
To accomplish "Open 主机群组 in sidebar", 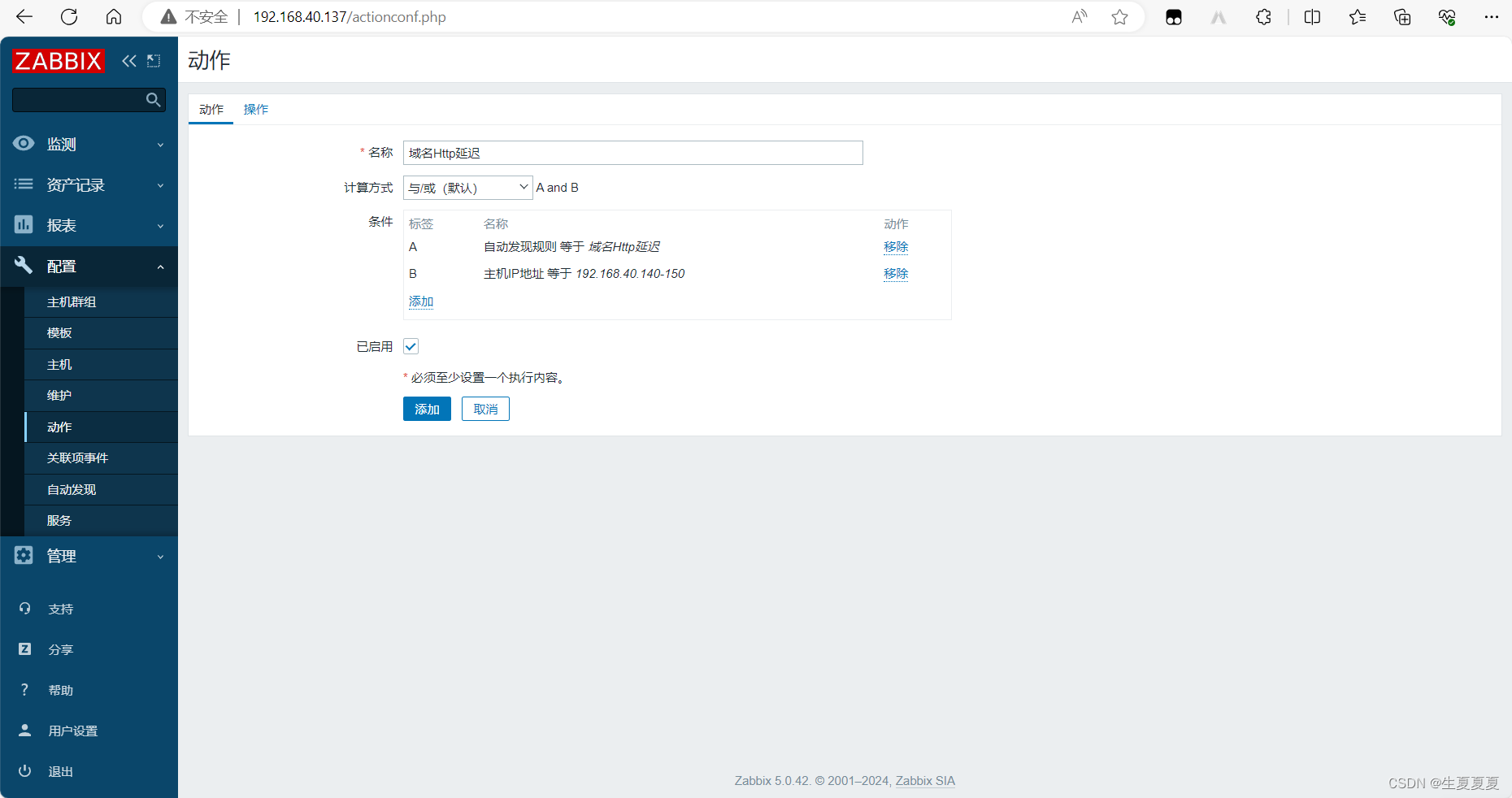I will click(101, 301).
